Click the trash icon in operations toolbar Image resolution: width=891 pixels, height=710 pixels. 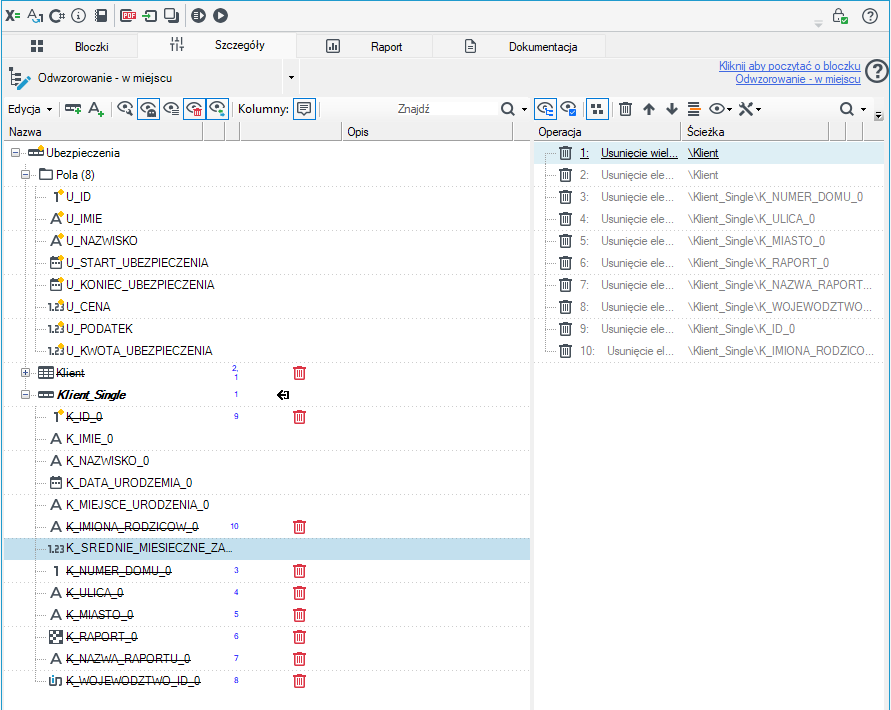click(x=625, y=109)
